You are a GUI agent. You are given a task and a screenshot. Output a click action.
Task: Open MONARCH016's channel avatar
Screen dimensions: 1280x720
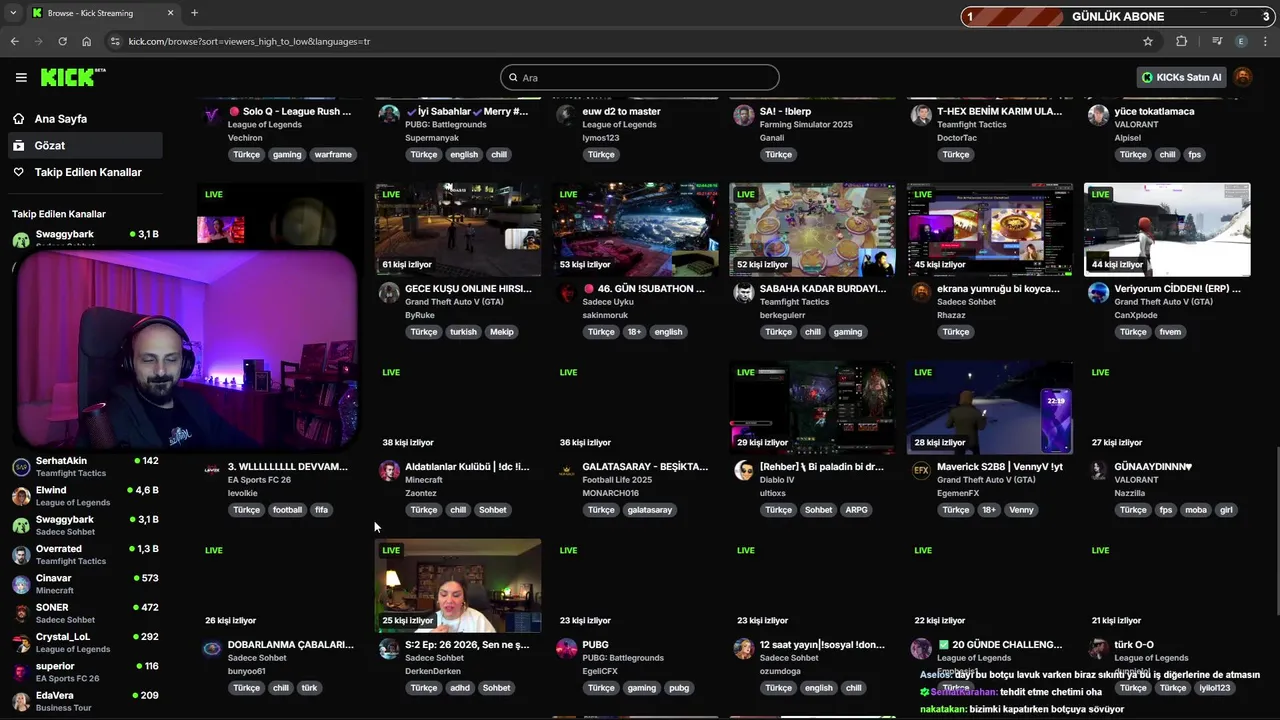[x=567, y=470]
